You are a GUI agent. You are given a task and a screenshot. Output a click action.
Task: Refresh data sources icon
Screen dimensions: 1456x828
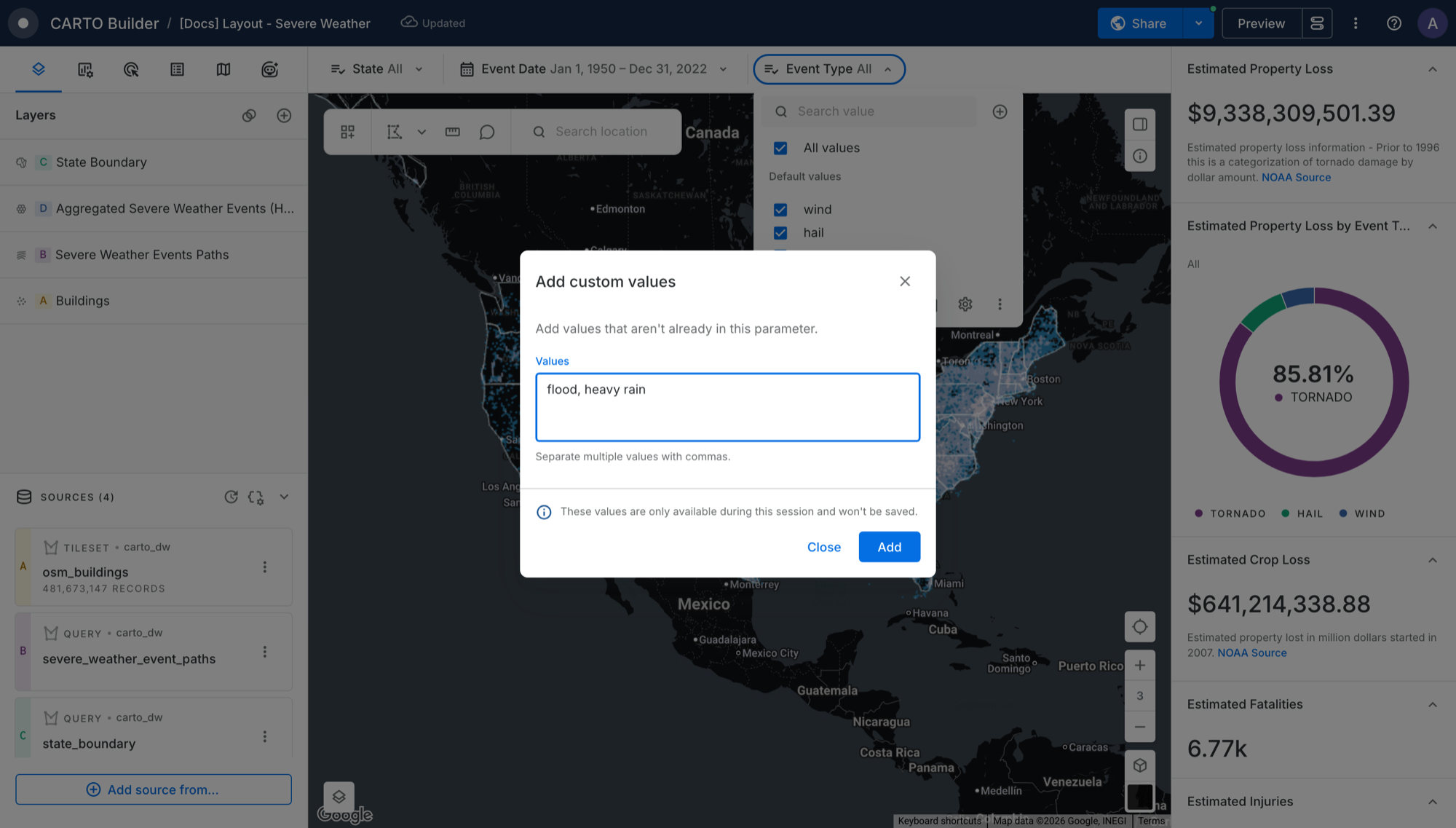(x=231, y=497)
